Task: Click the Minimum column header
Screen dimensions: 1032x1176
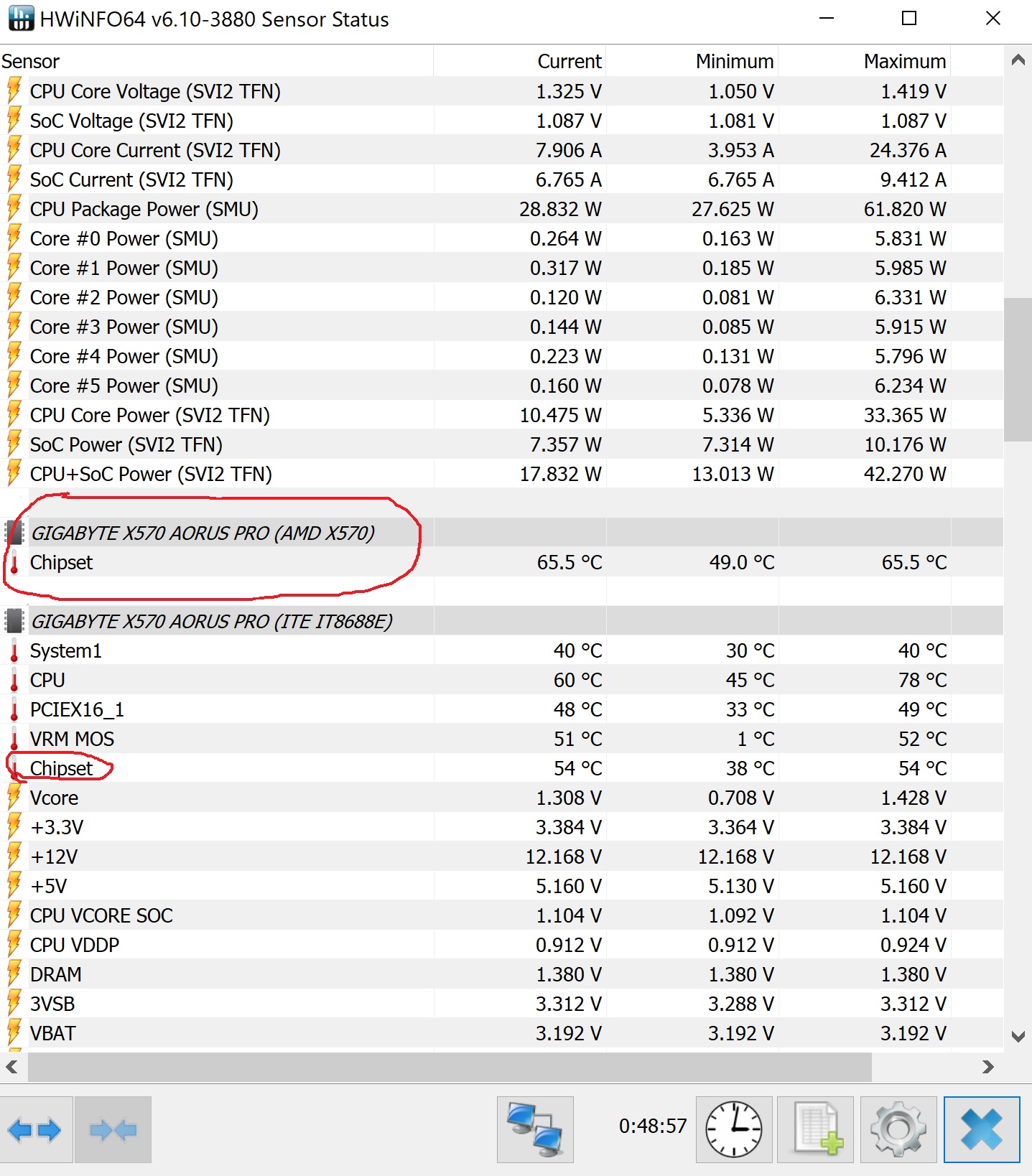Action: [x=692, y=61]
